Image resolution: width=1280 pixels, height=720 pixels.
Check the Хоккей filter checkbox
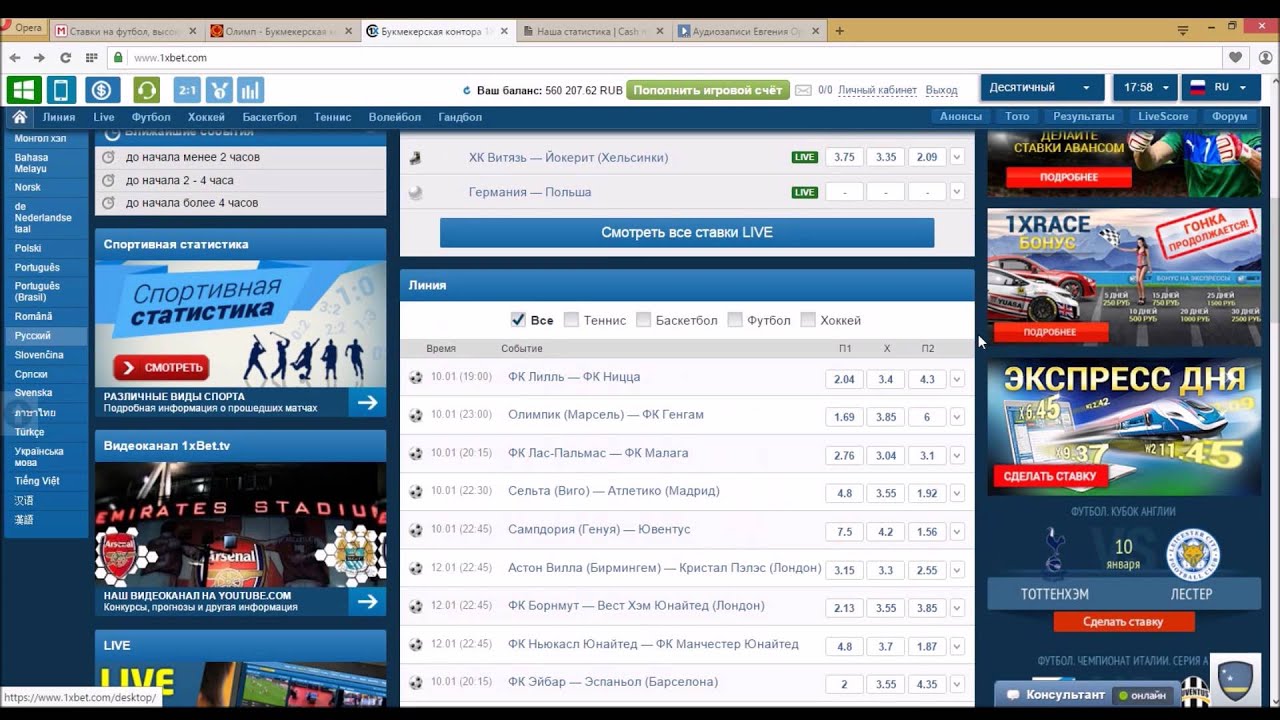[x=808, y=320]
